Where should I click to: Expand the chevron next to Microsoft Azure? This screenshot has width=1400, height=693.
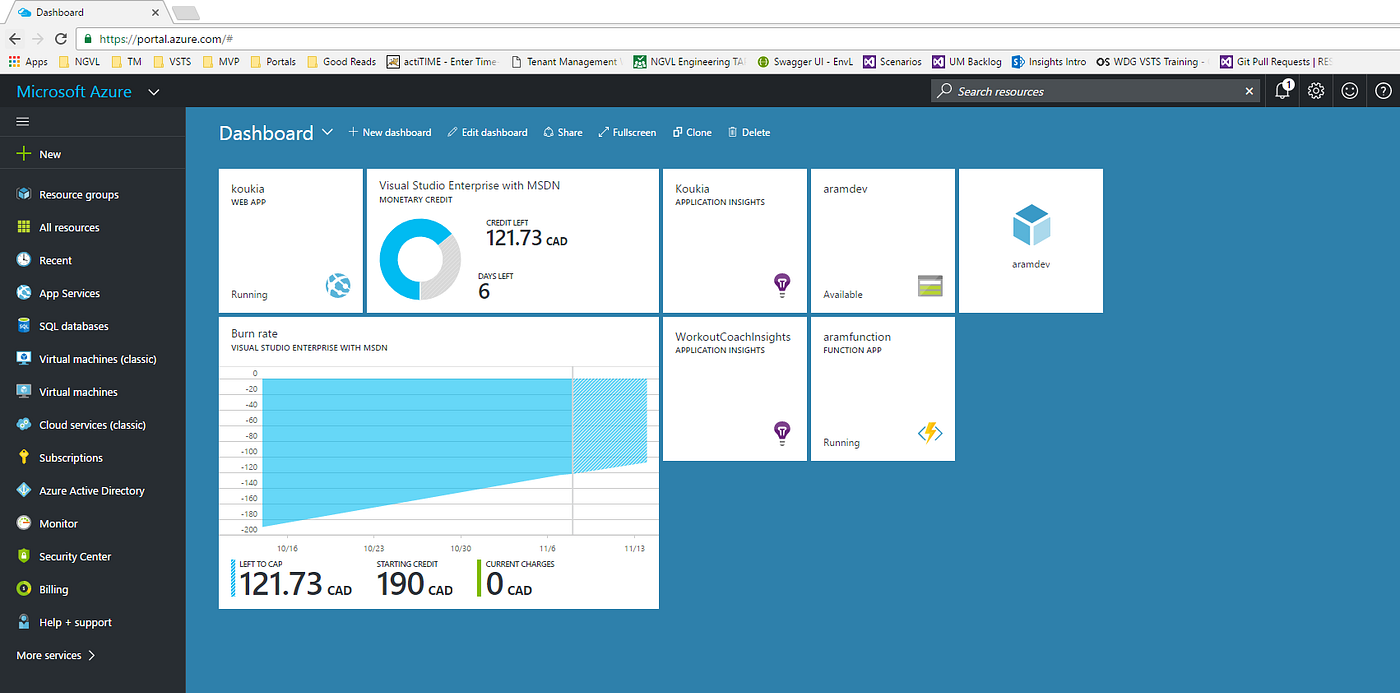coord(153,91)
